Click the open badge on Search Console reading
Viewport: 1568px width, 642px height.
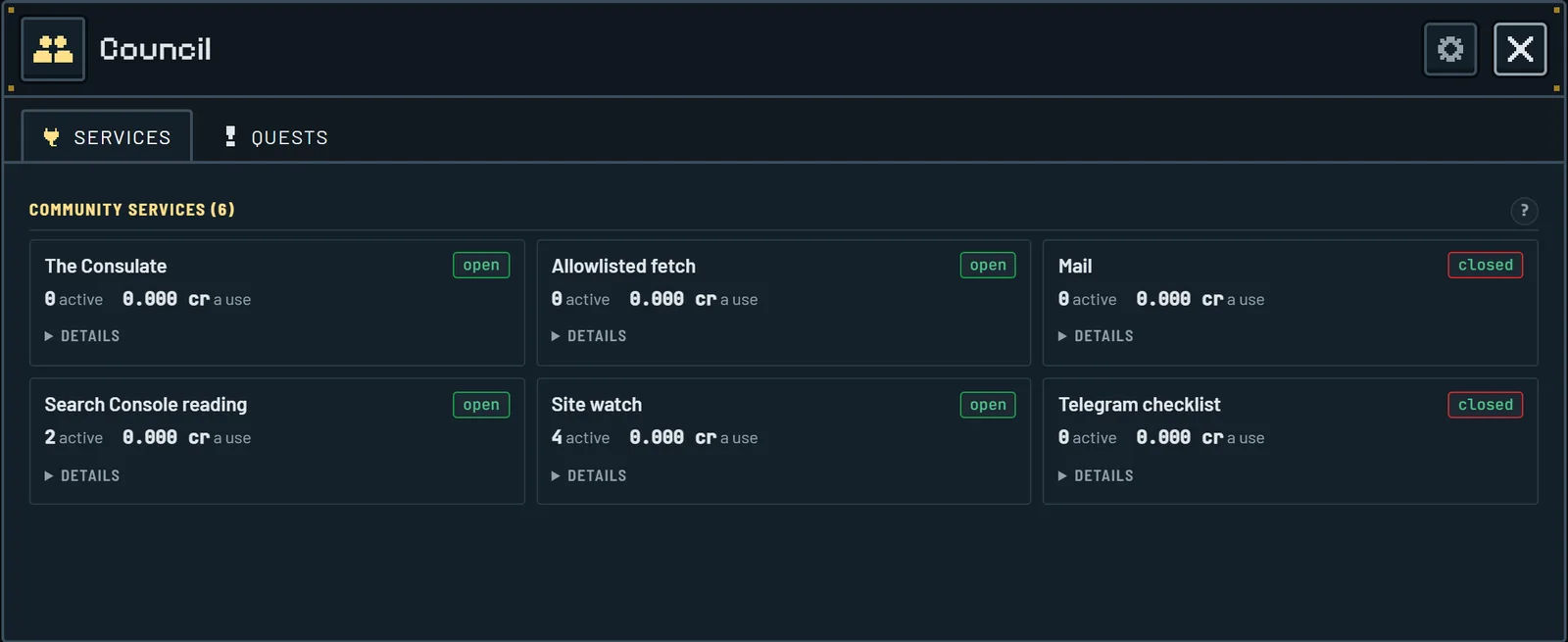481,405
